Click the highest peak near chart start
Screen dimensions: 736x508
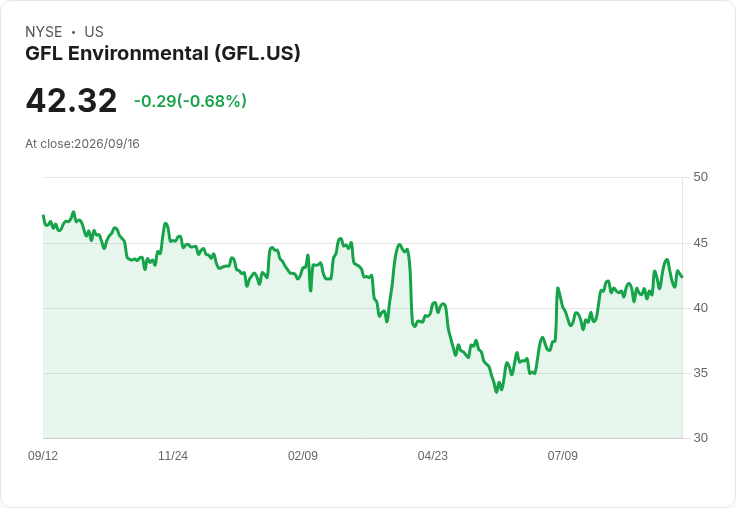coord(73,212)
